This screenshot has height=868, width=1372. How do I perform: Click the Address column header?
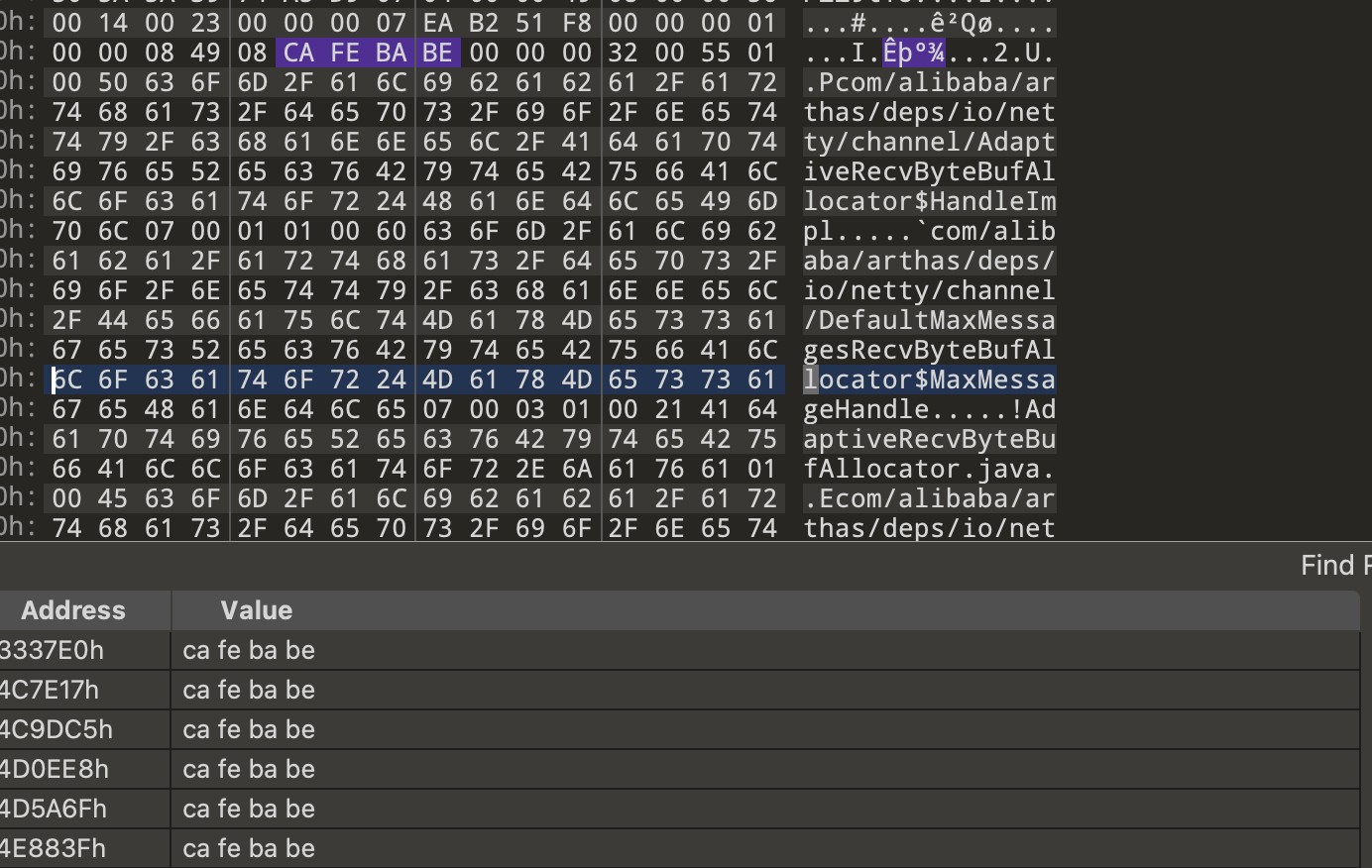coord(73,610)
